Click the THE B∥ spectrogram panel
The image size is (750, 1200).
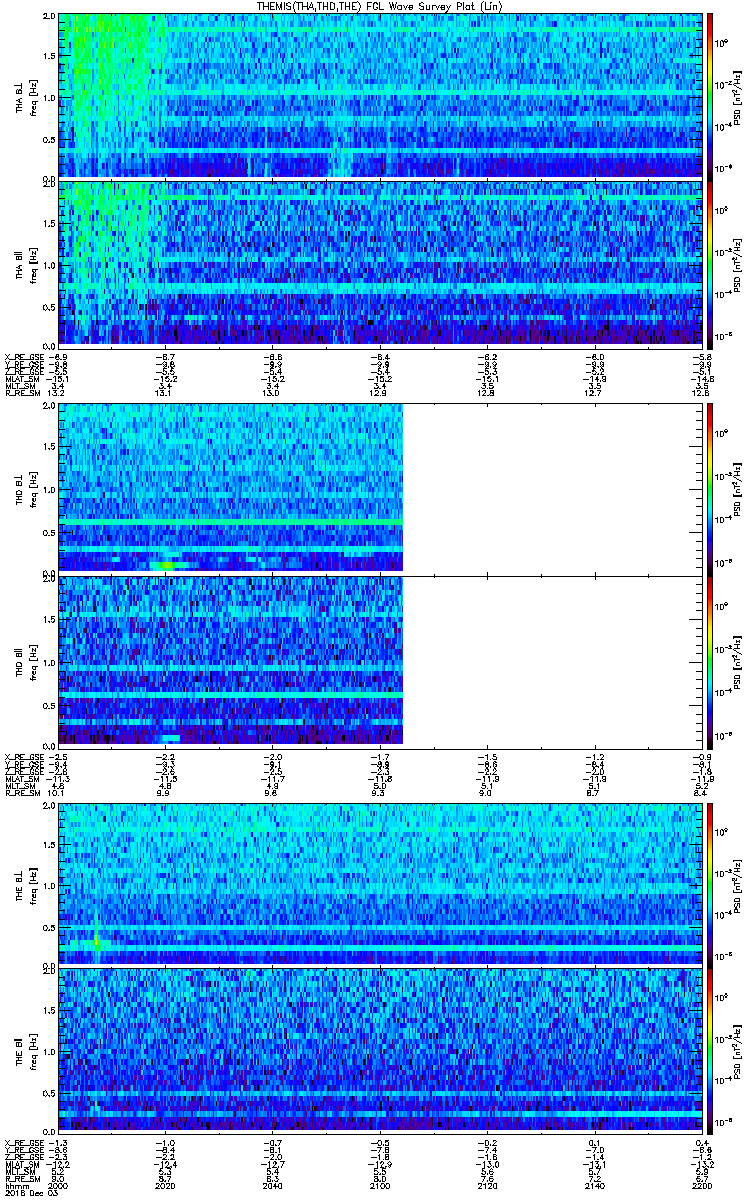pos(379,1050)
